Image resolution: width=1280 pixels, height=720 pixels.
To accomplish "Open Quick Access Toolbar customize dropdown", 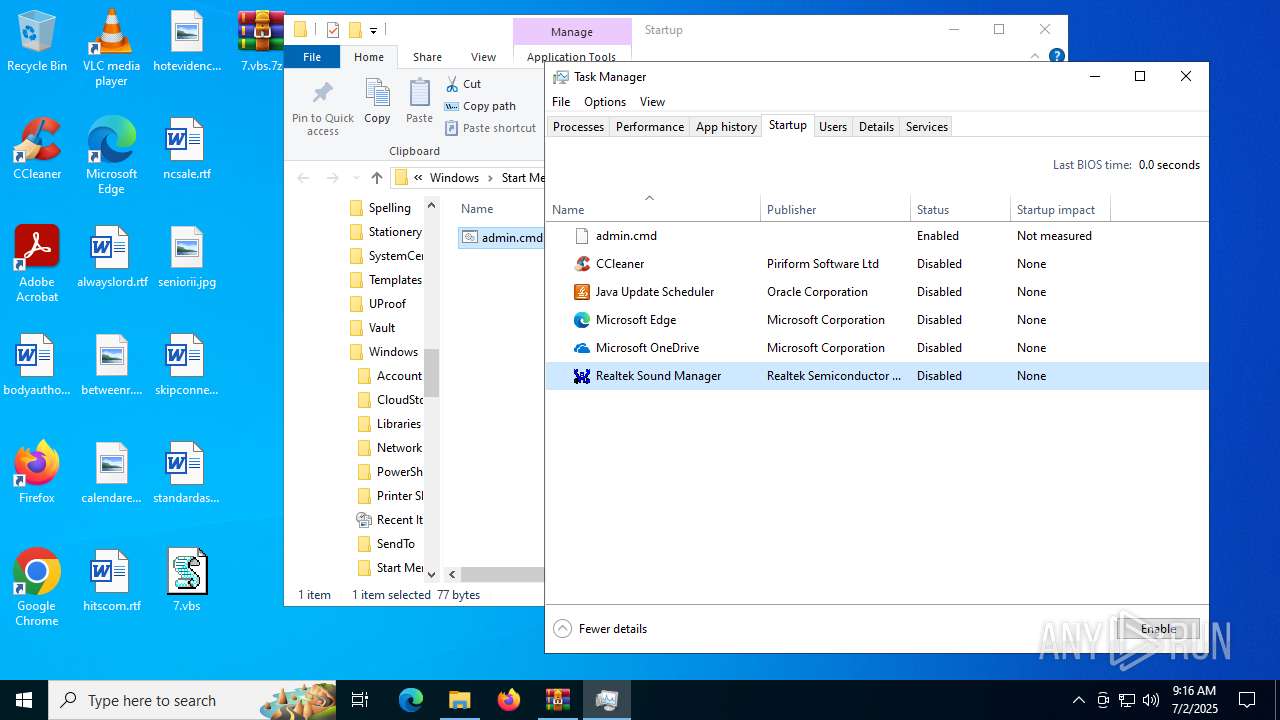I will (373, 31).
